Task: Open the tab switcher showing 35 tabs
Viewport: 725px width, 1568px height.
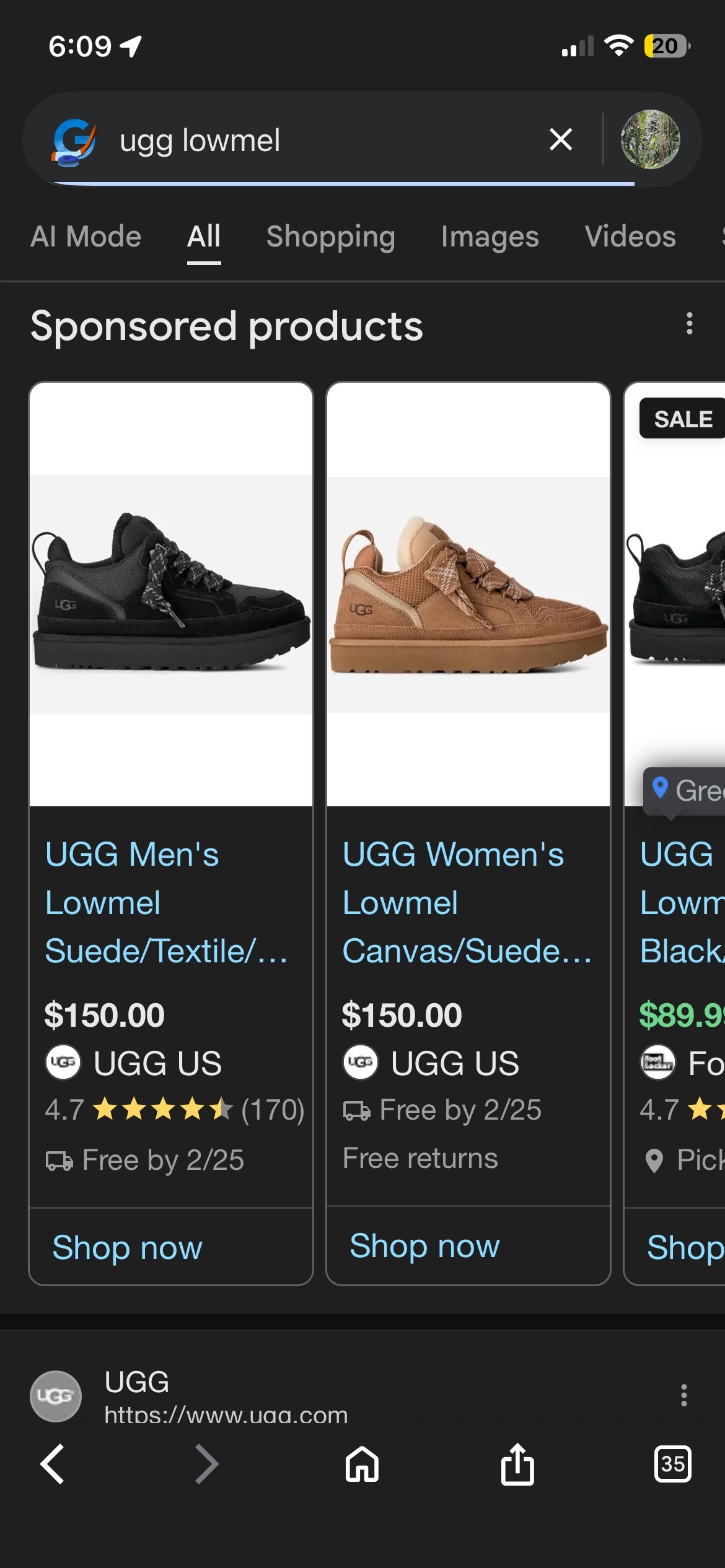Action: pyautogui.click(x=672, y=1464)
